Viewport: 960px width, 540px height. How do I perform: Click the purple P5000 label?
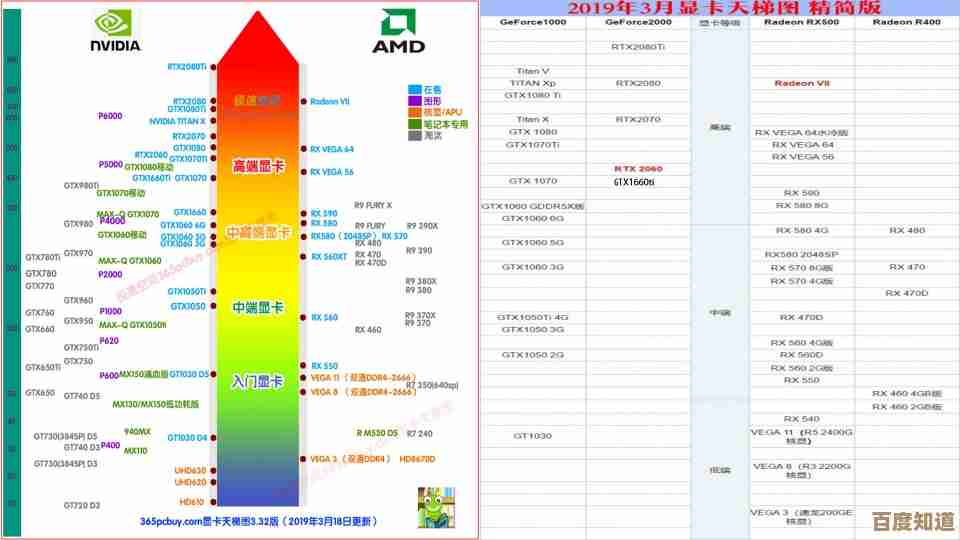coord(111,165)
